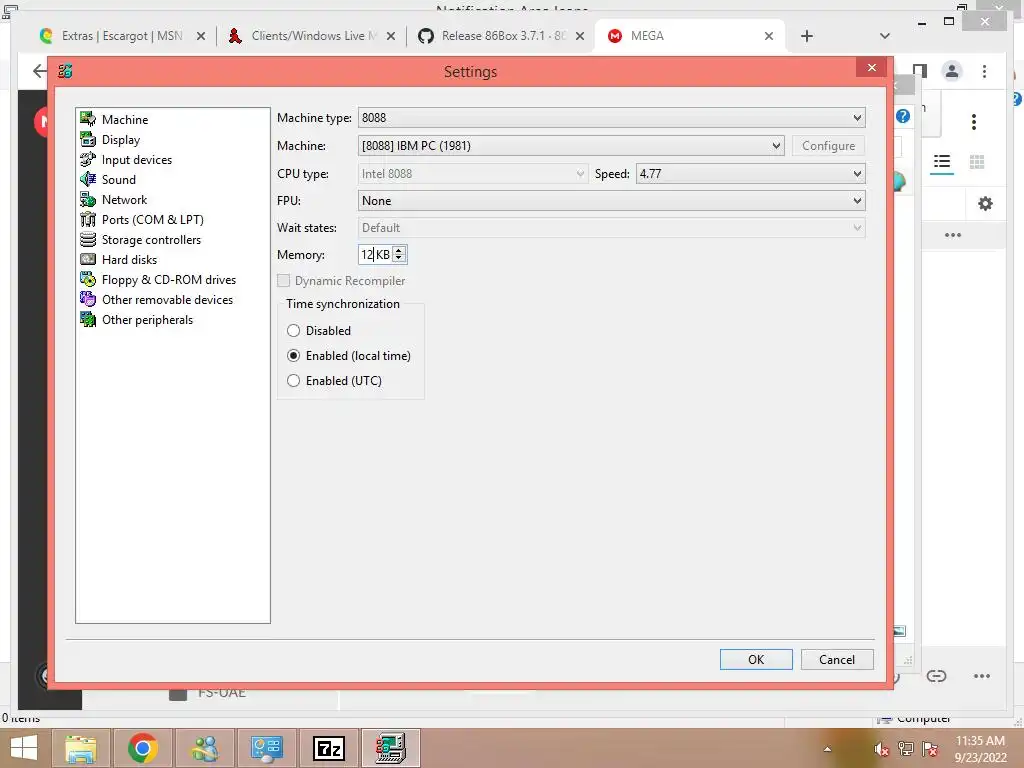Click the OK button
This screenshot has width=1024, height=768.
756,660
